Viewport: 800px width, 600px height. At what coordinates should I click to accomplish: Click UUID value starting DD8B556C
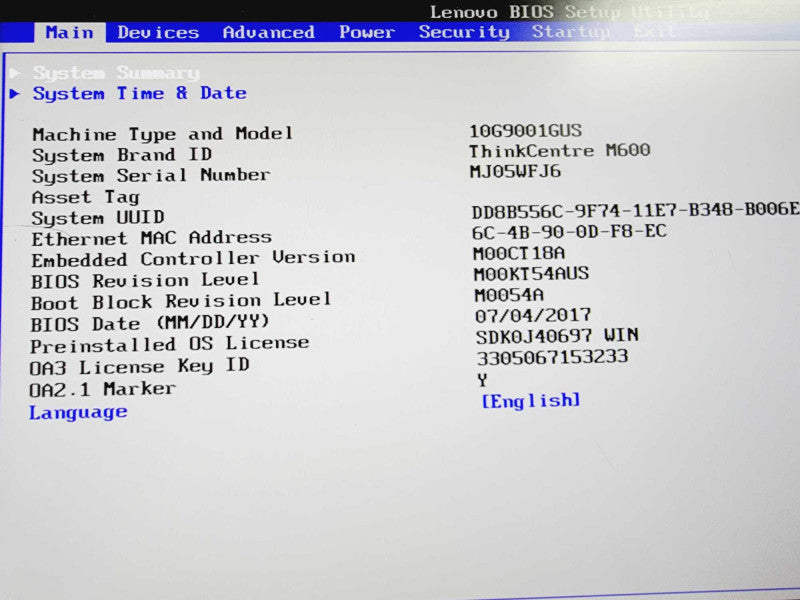point(636,210)
